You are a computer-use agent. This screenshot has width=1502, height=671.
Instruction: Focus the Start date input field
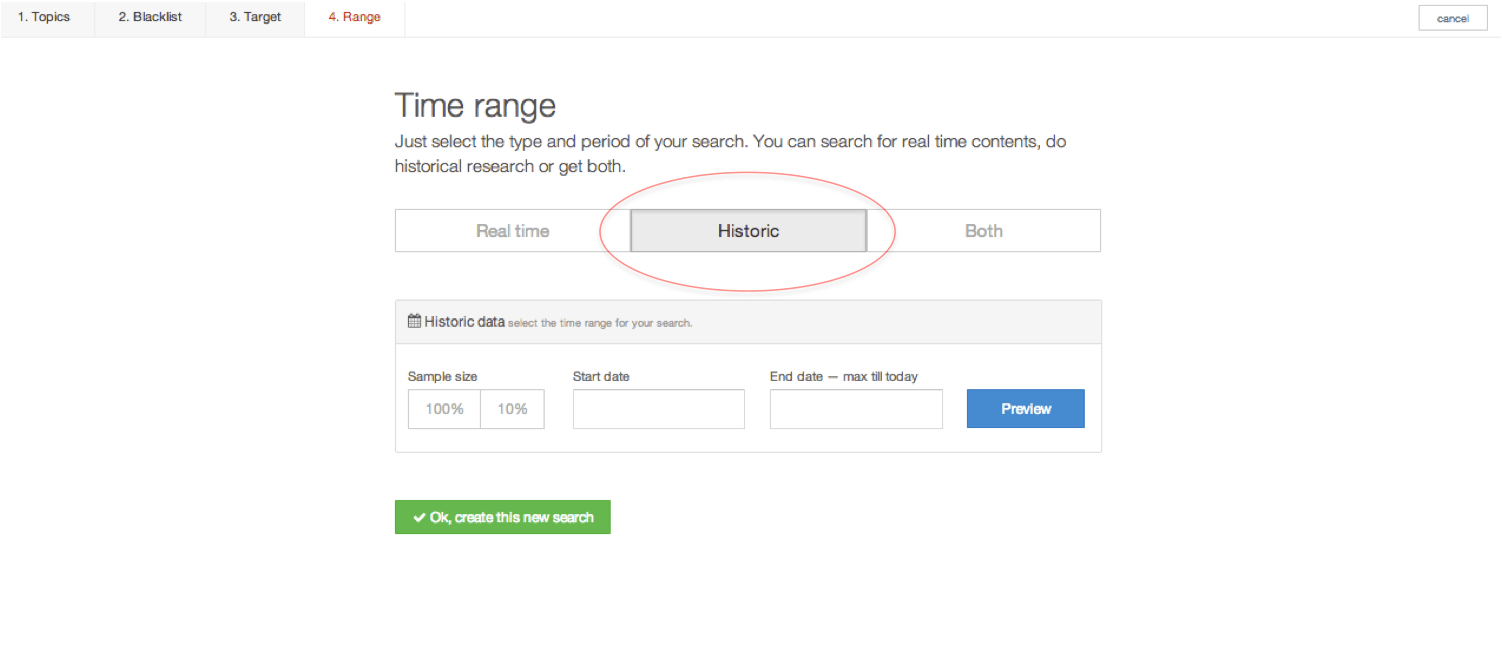point(658,409)
